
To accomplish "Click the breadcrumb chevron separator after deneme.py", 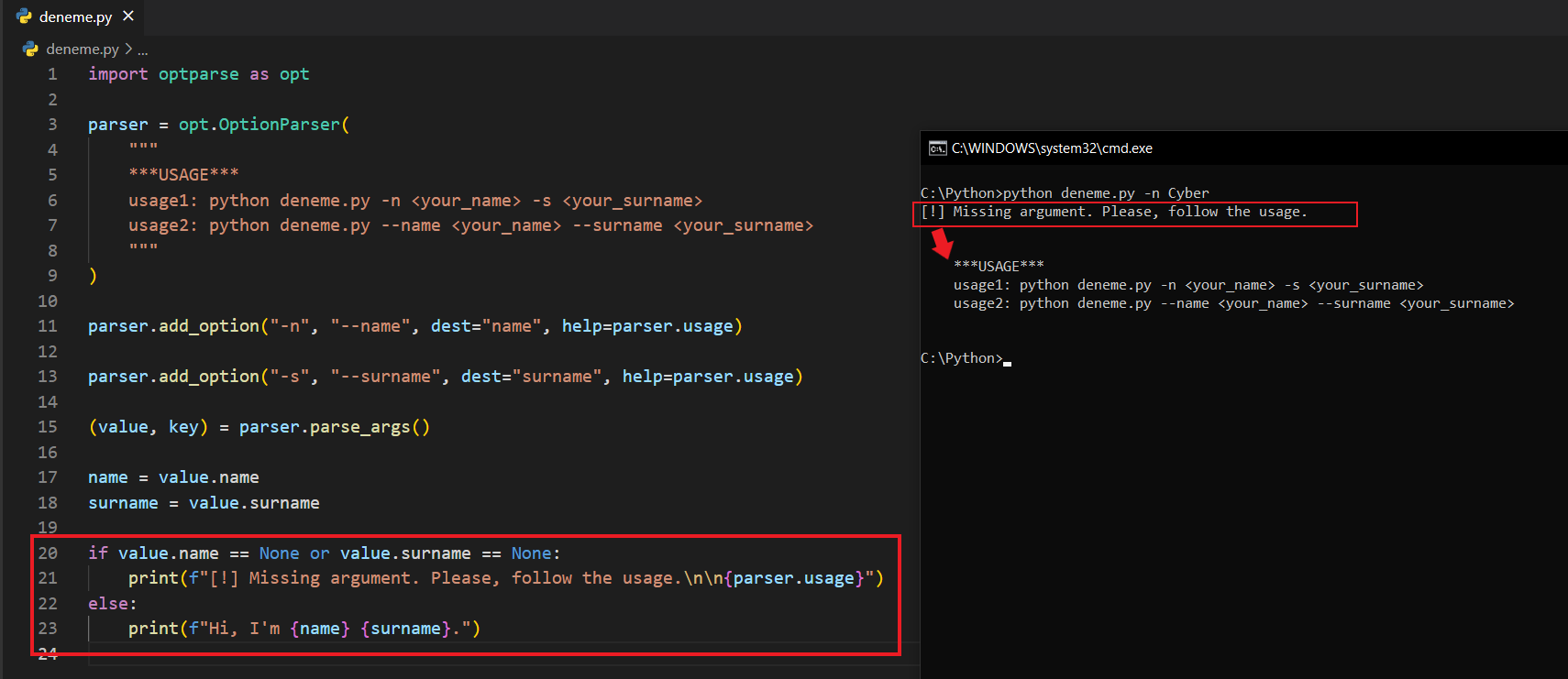I will coord(128,49).
